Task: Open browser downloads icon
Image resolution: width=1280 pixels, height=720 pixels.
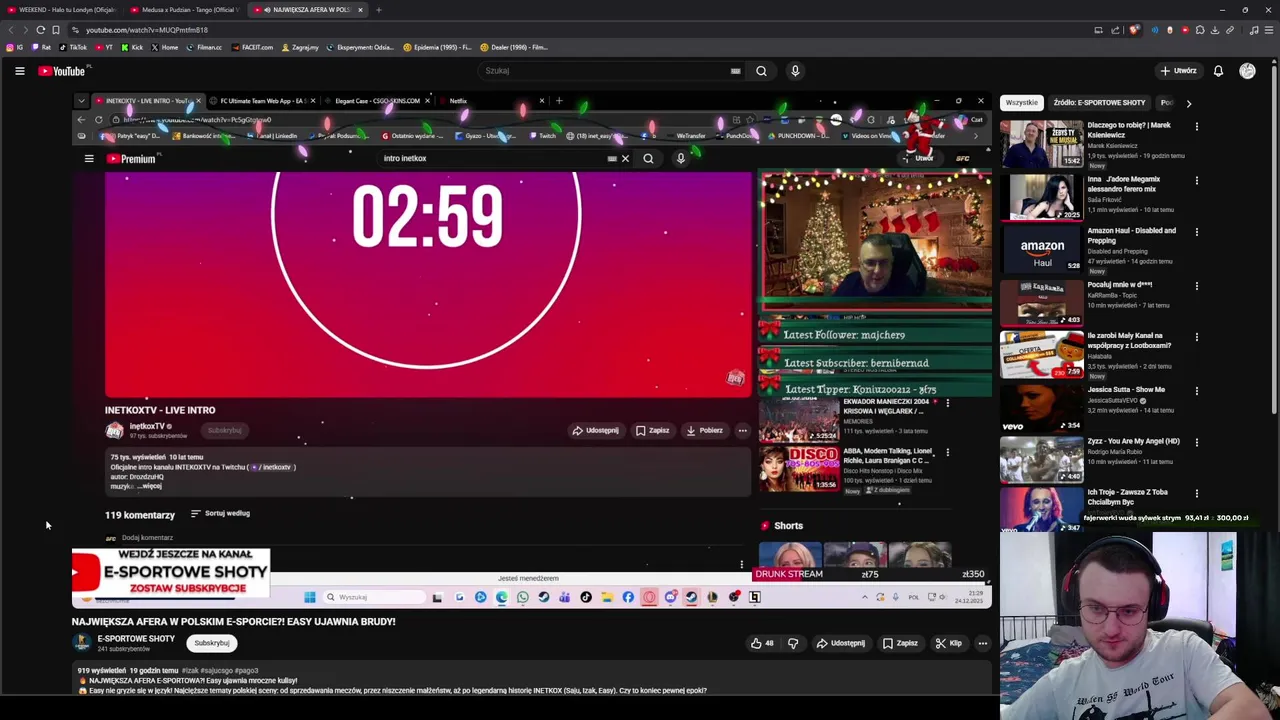Action: pyautogui.click(x=1215, y=30)
